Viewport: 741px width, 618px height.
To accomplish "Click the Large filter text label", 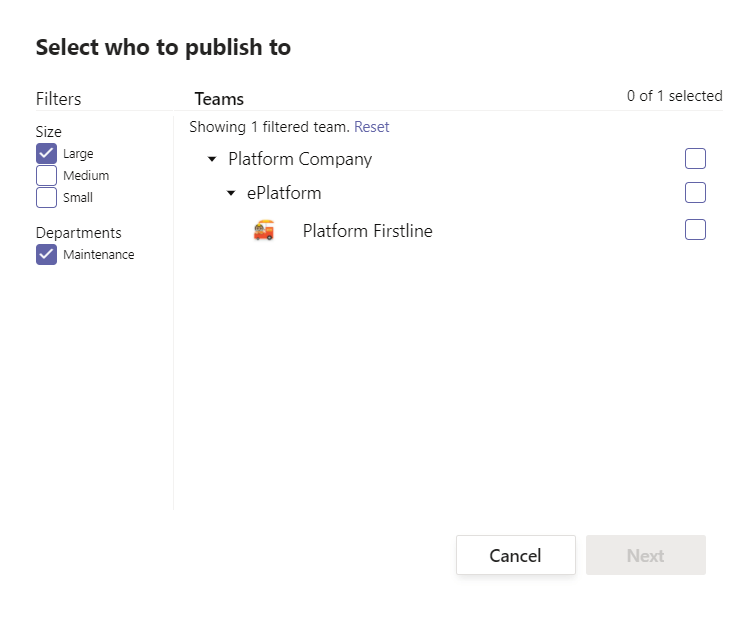I will point(78,154).
